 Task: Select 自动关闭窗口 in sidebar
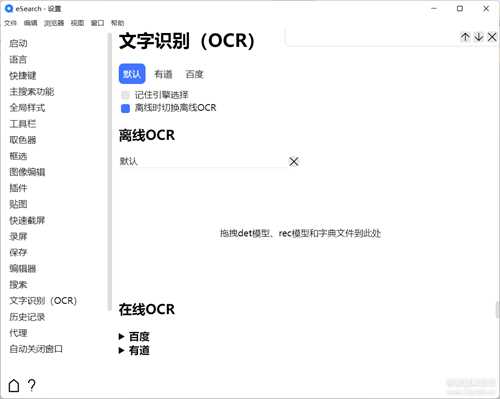[x=36, y=349]
